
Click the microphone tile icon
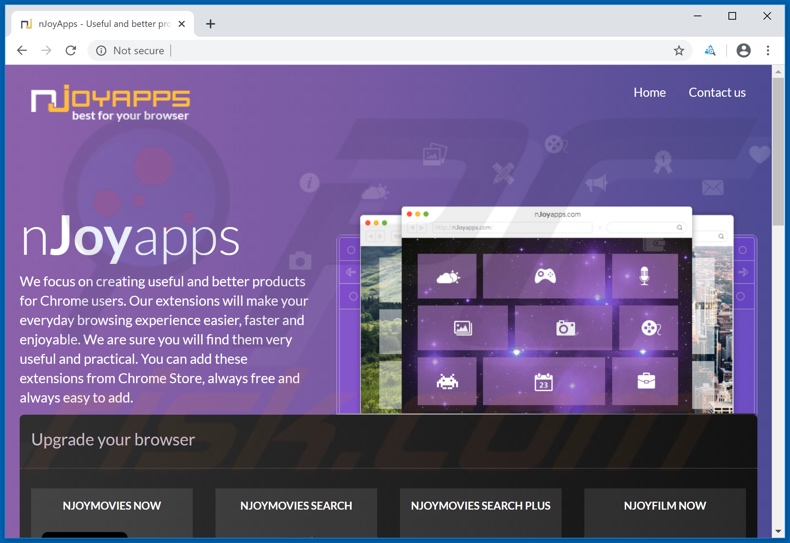(x=644, y=276)
